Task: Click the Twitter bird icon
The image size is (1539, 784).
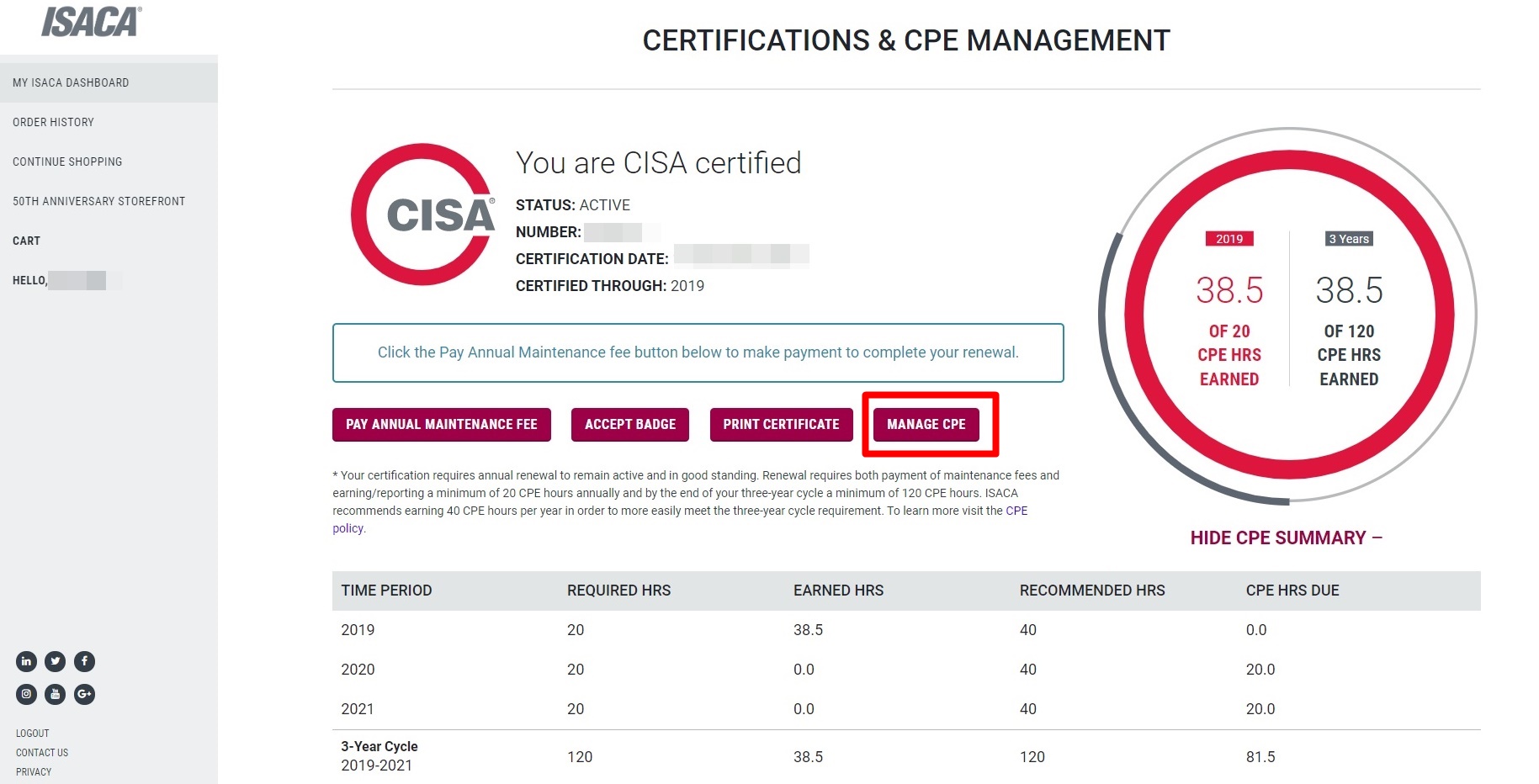Action: (x=56, y=661)
